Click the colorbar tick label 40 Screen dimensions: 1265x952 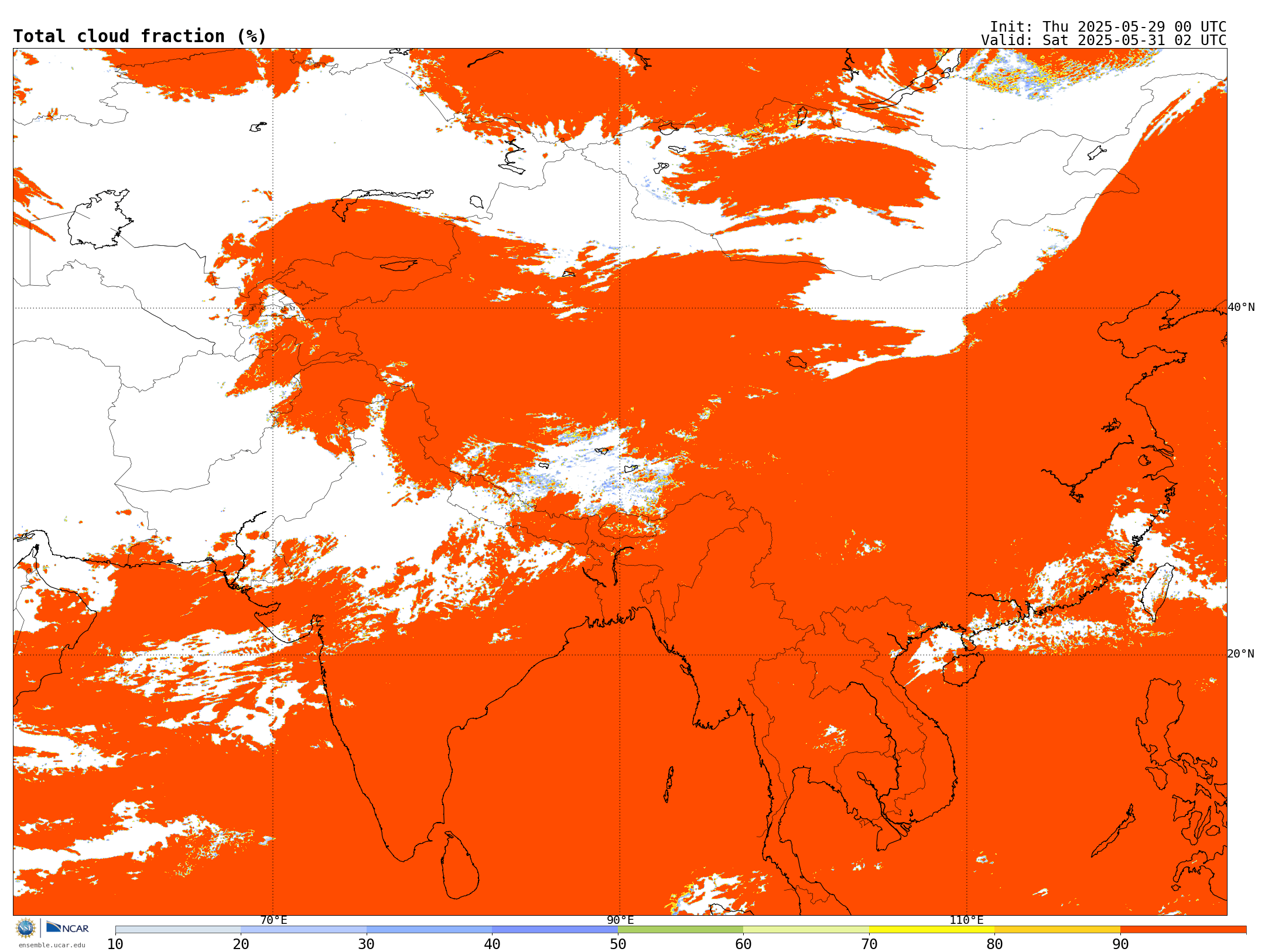pyautogui.click(x=492, y=944)
